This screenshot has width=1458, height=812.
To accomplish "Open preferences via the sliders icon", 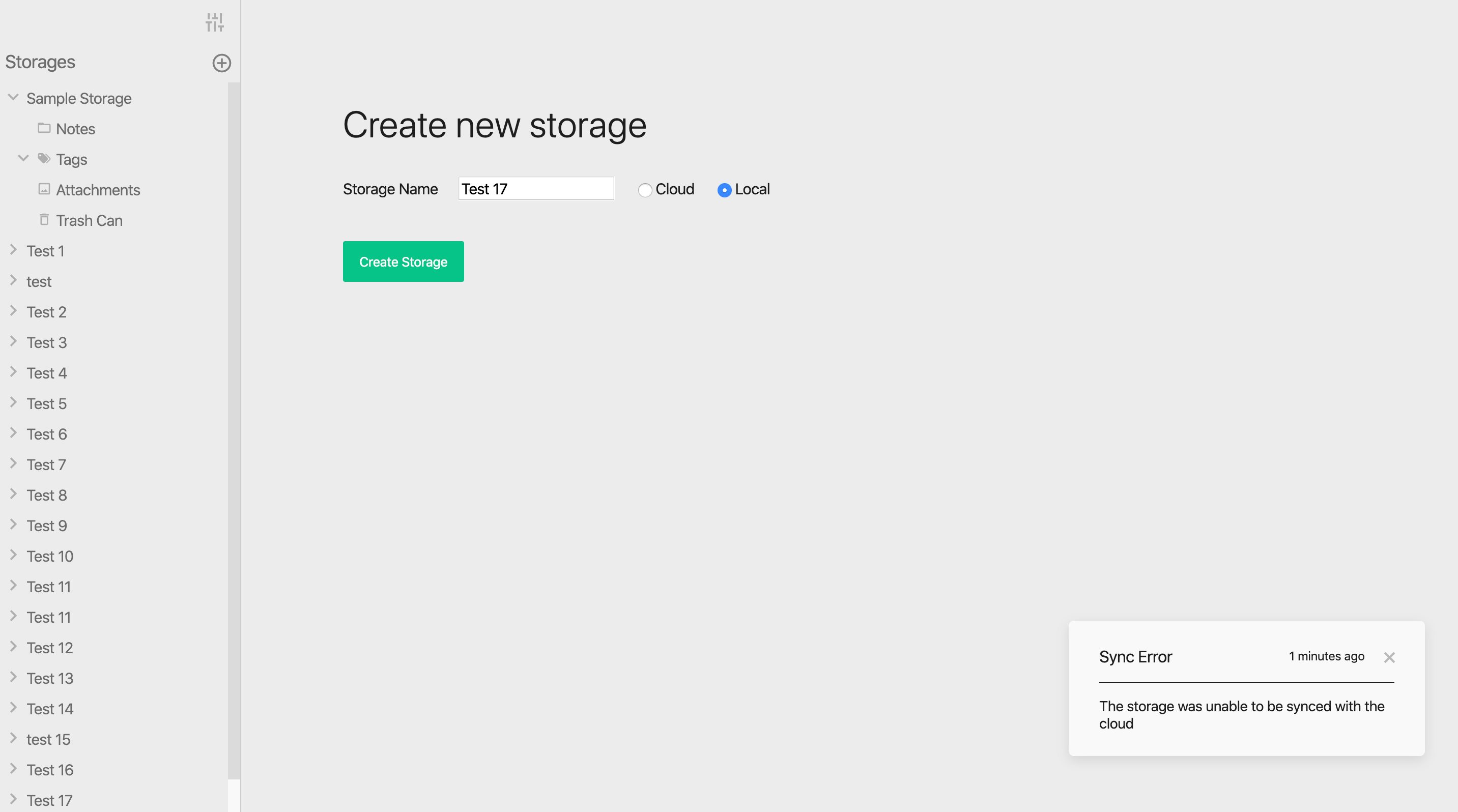I will 215,22.
